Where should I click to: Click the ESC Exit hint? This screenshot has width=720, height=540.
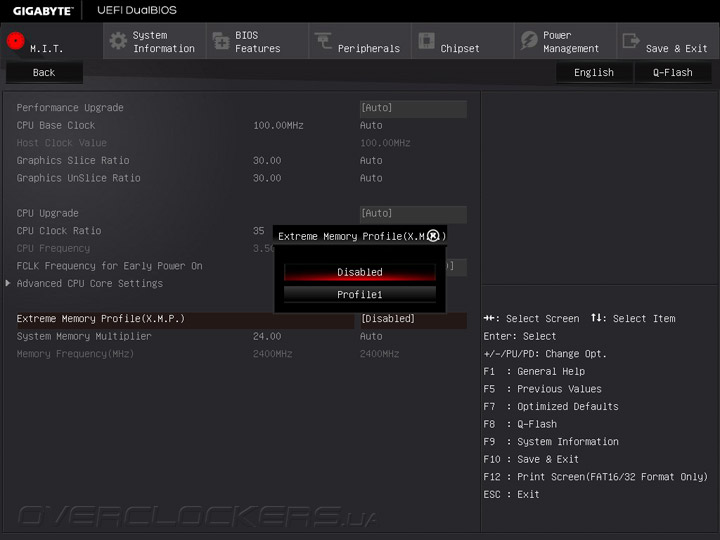pos(511,495)
